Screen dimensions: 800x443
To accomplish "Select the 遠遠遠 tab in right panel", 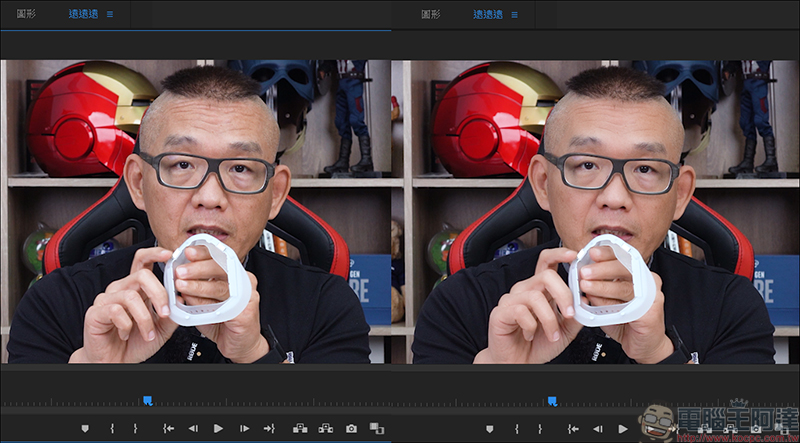I will (487, 14).
